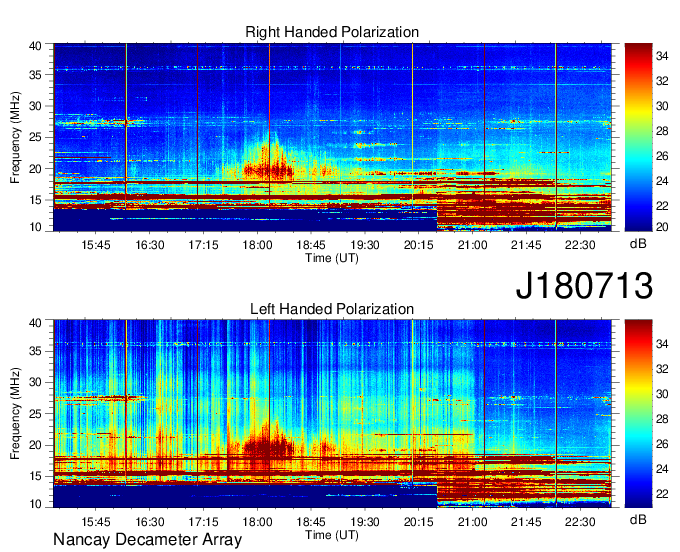Click the "15" frequency tick on Left Handed plot
Screen dimensions: 680x552
[x=36, y=476]
